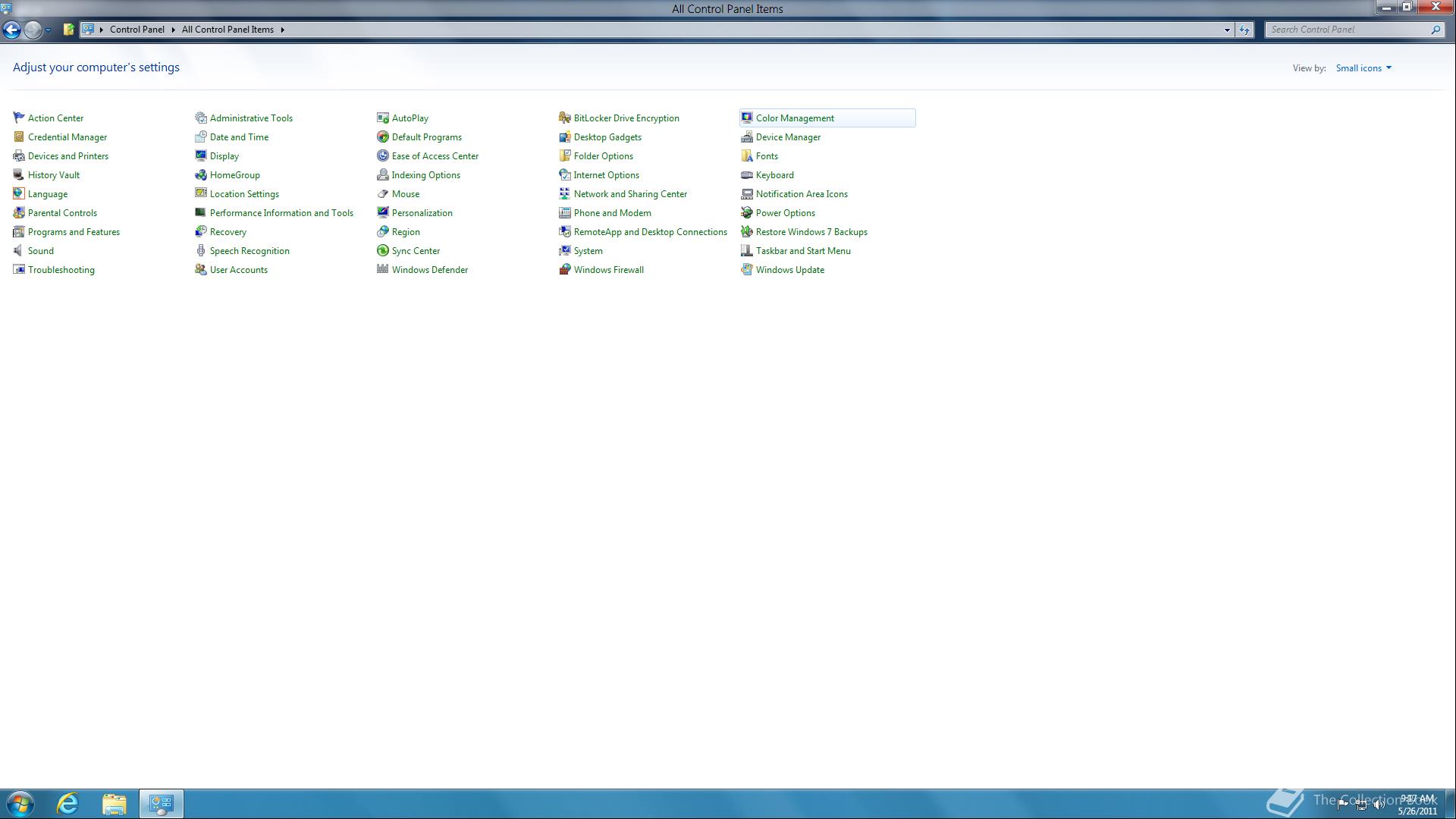Screen dimensions: 1456x819
Task: Open Taskbar and Start Menu settings
Action: (x=803, y=251)
